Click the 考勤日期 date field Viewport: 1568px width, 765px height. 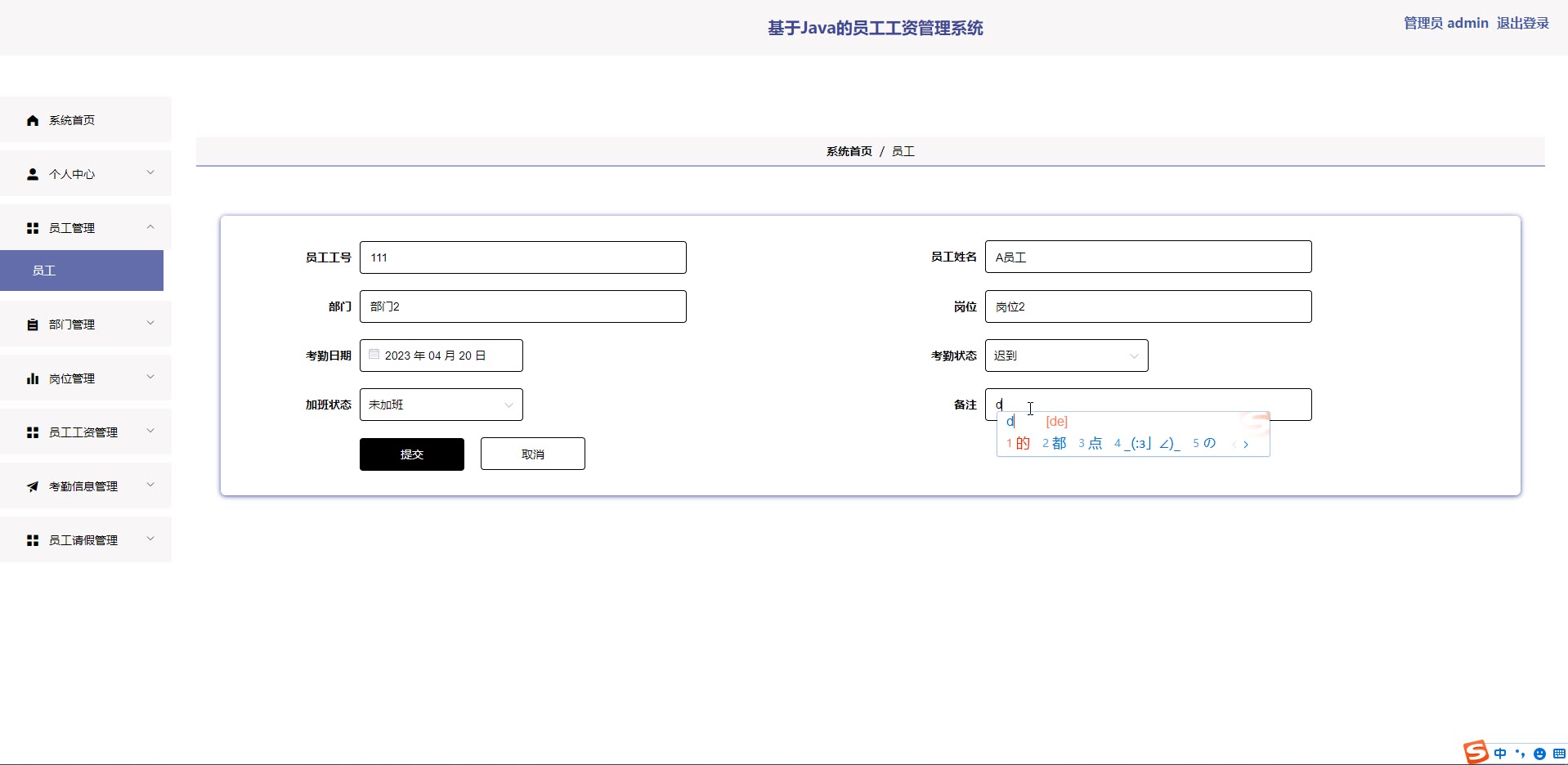click(441, 356)
